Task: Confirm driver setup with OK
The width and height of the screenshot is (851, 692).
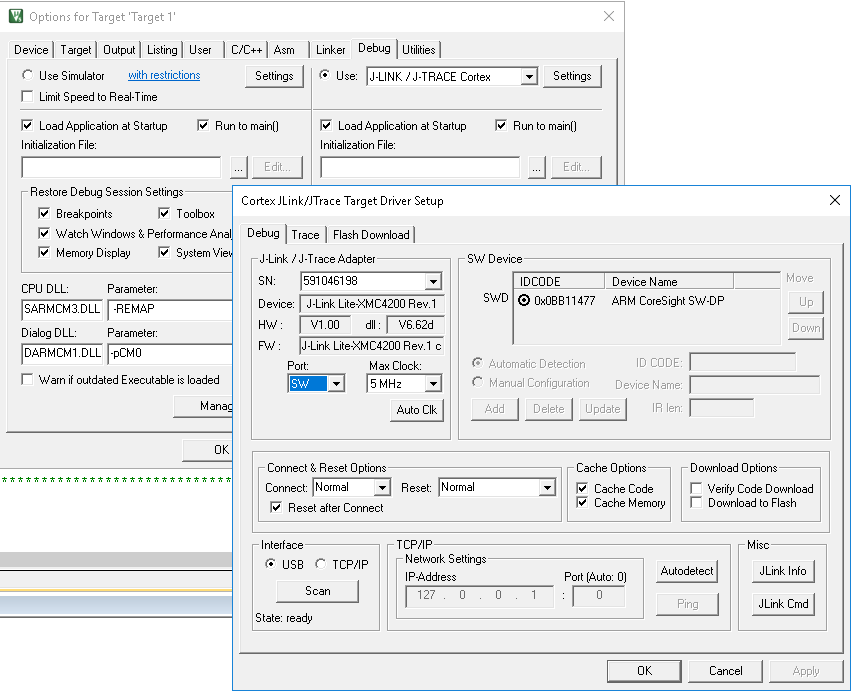Action: click(644, 671)
